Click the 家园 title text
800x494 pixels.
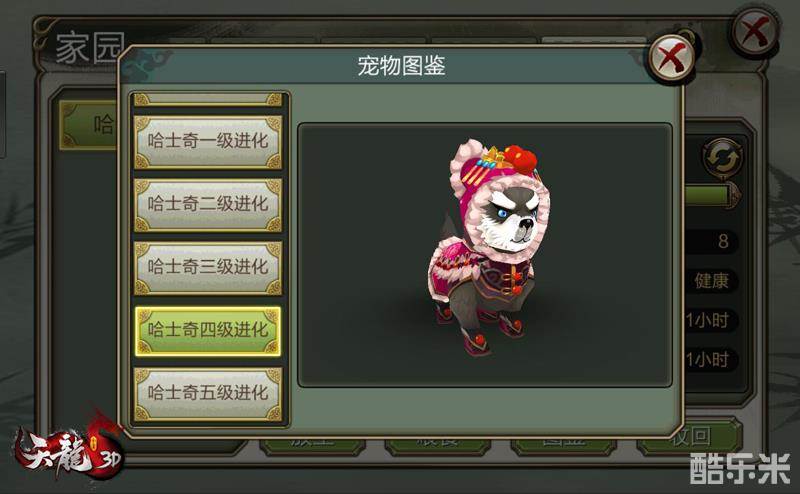click(x=90, y=47)
